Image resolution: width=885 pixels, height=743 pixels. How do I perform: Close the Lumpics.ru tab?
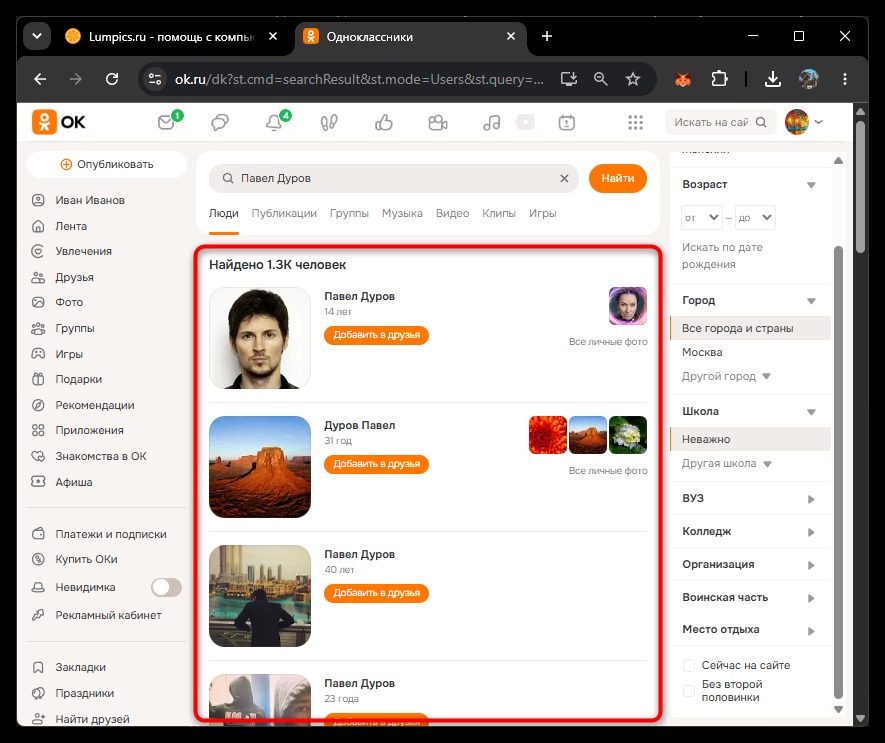273,36
